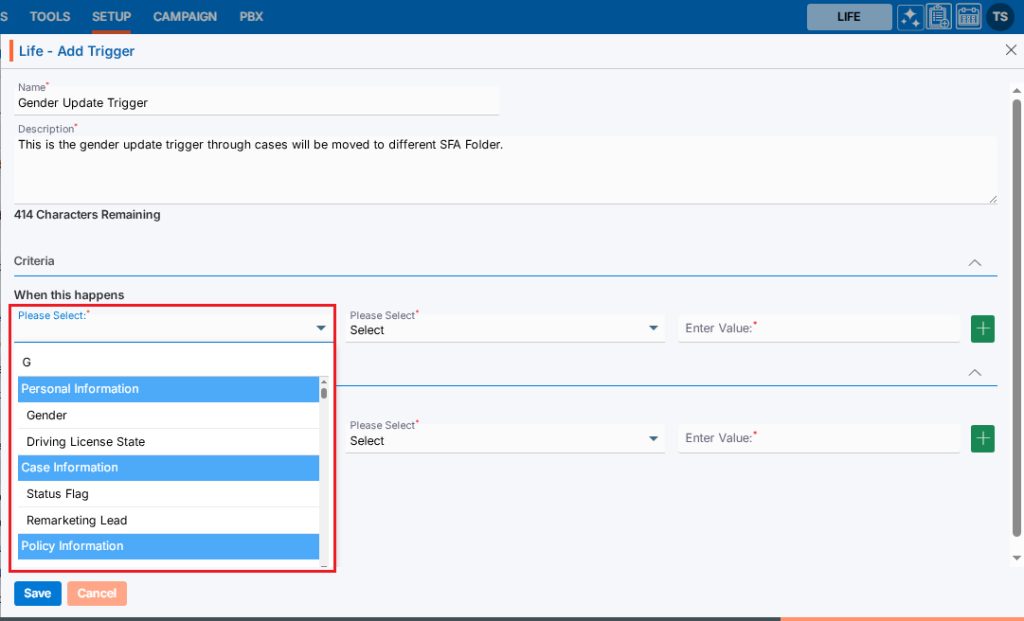Image resolution: width=1024 pixels, height=621 pixels.
Task: Switch to the CAMPAIGN menu
Action: click(x=185, y=17)
